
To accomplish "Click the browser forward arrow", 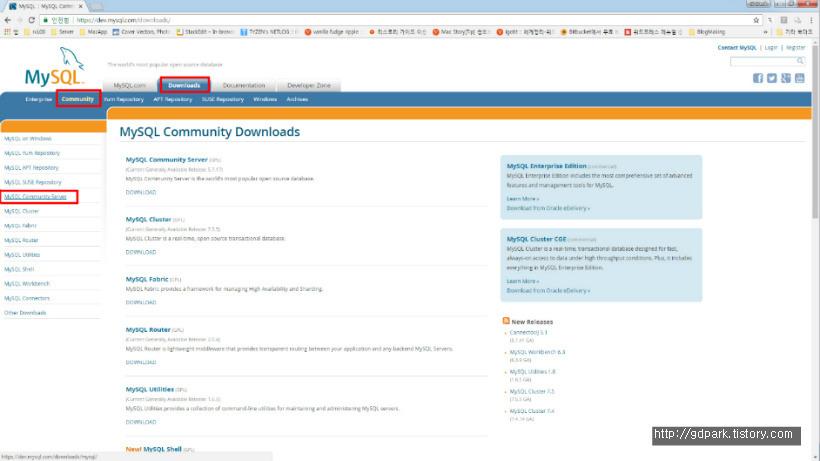I will [19, 20].
